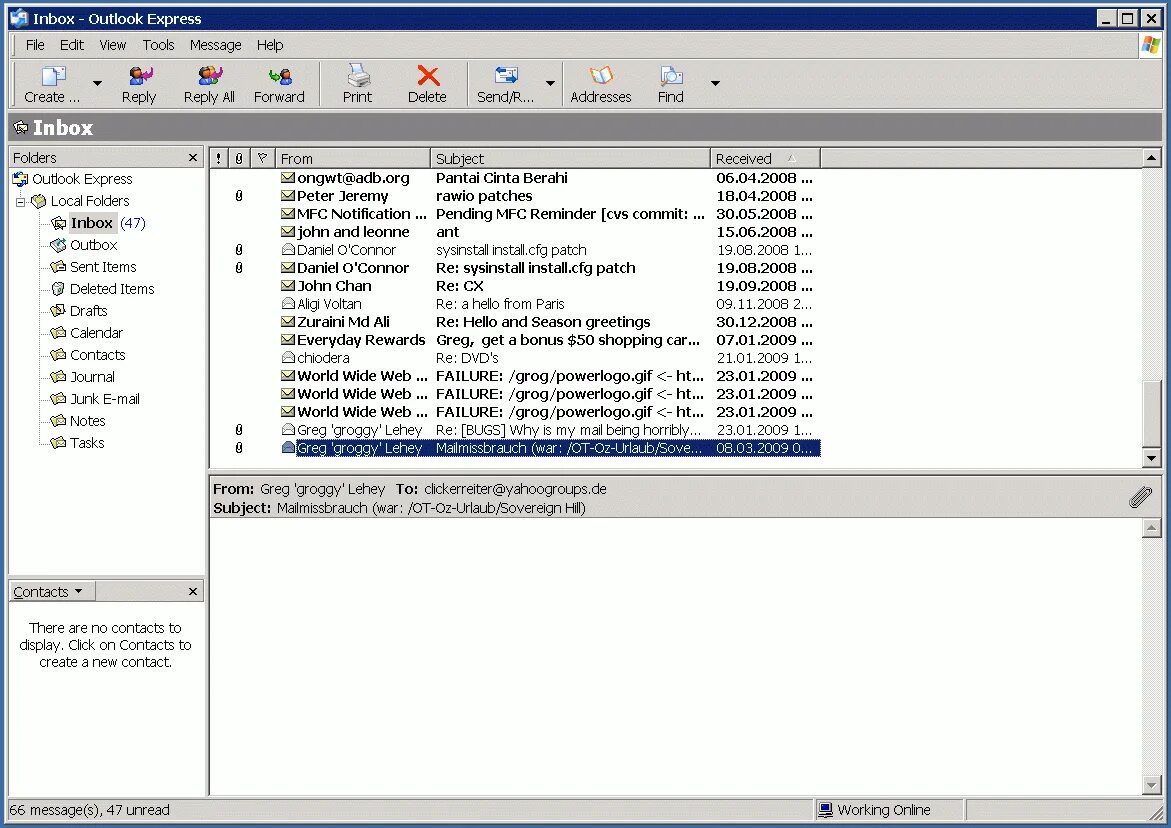Viewport: 1171px width, 828px height.
Task: Click the Windows logo throbber icon
Action: tap(1150, 45)
